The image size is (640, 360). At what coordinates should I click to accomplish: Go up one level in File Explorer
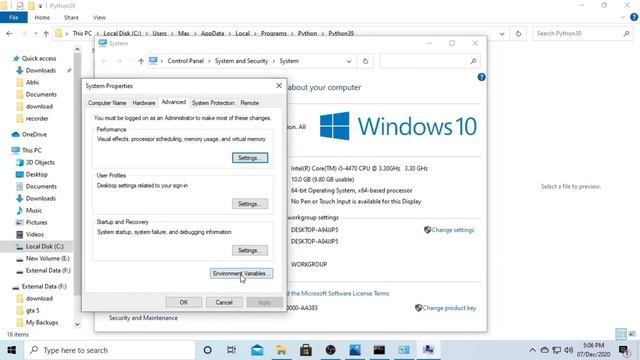coord(46,33)
